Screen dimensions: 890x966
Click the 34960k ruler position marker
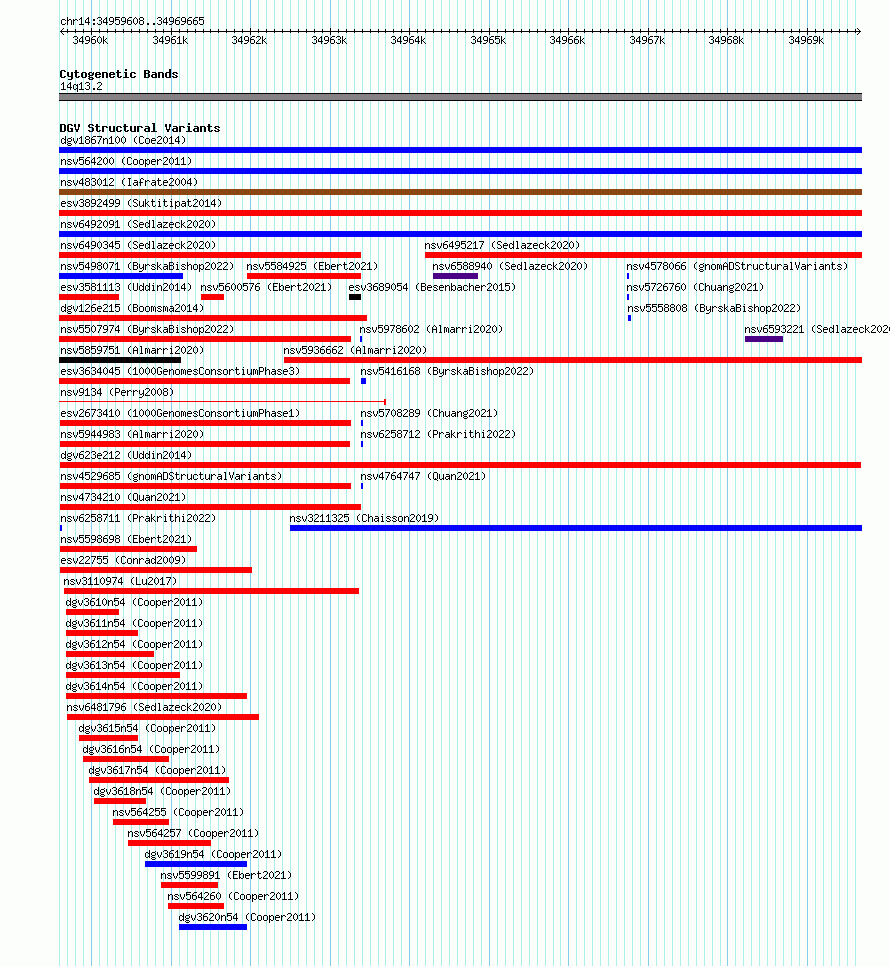point(90,40)
